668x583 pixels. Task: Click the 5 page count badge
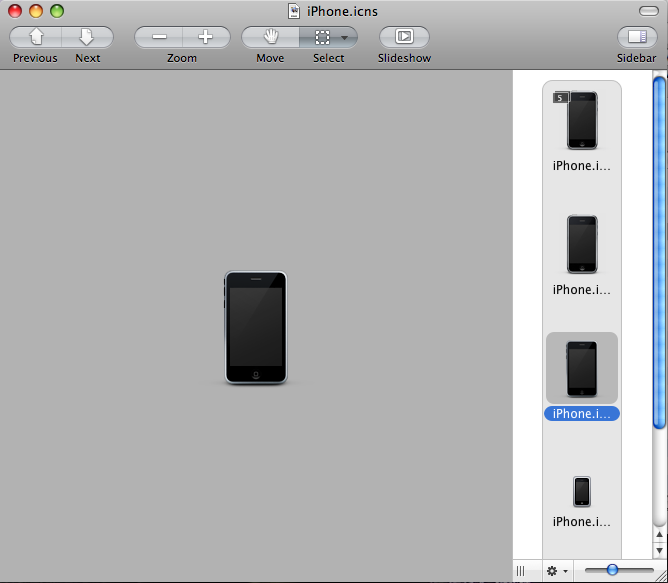tap(560, 98)
